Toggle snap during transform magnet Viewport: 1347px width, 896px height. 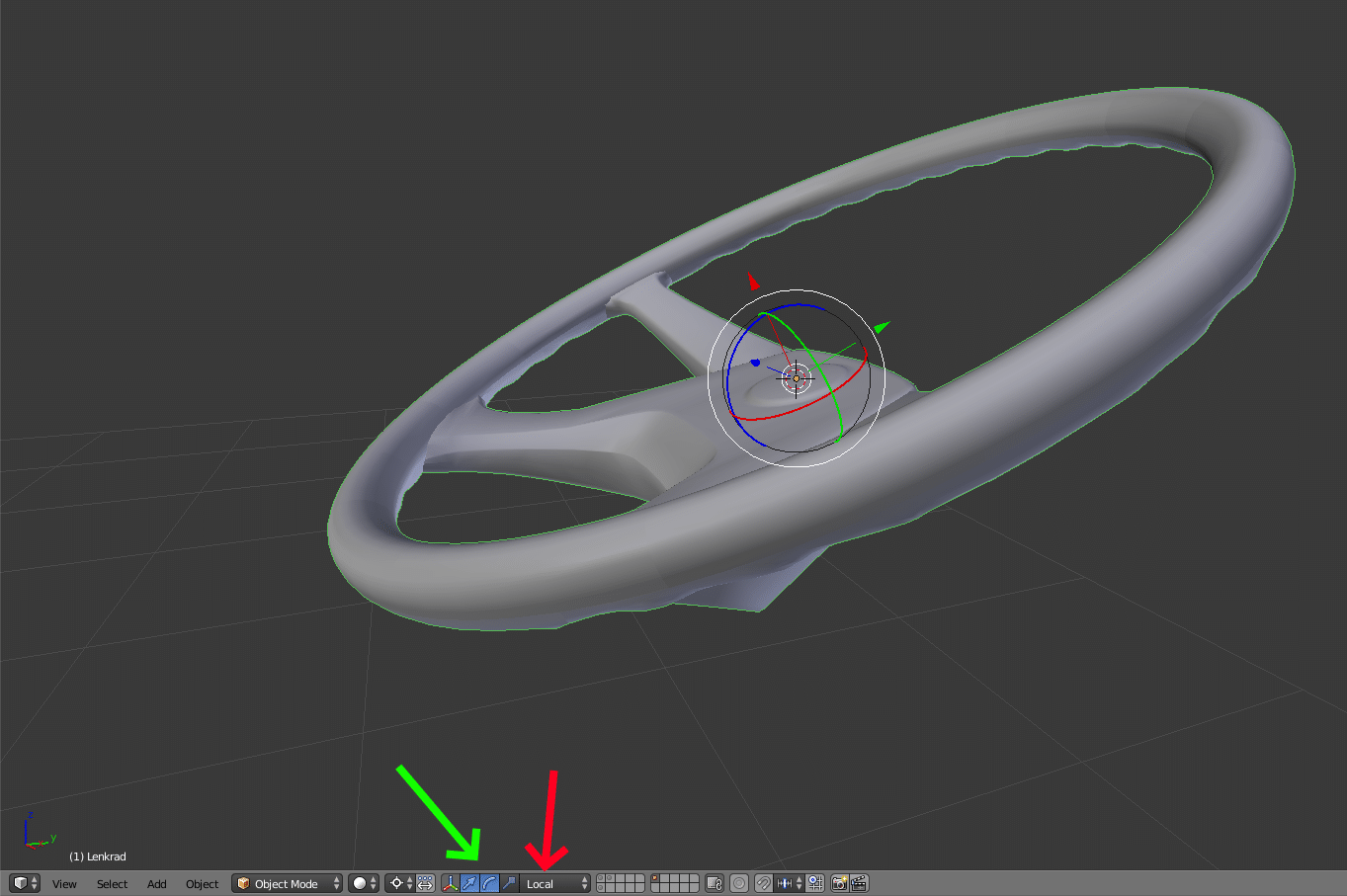[763, 883]
